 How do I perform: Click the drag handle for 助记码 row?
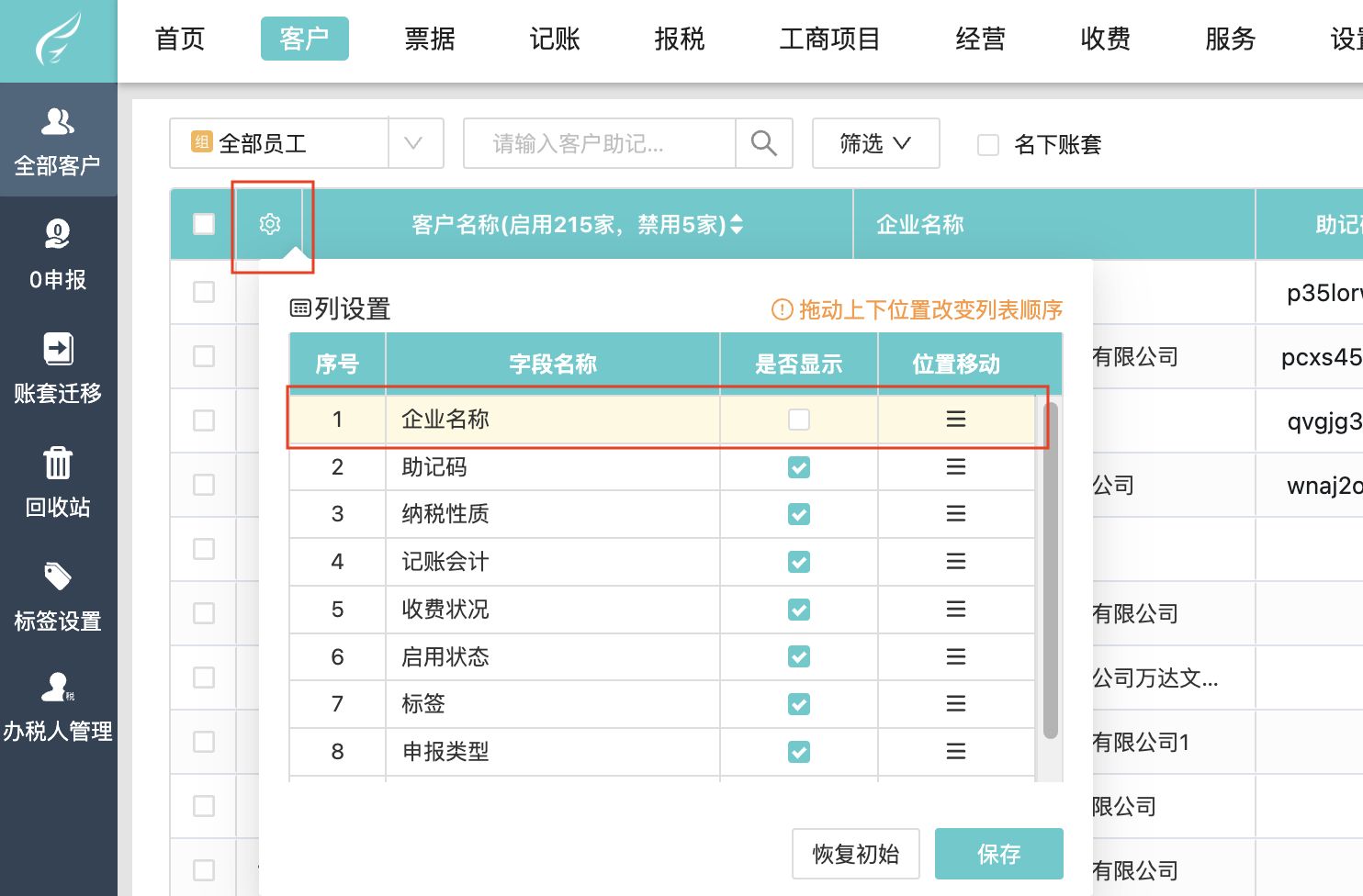click(955, 467)
